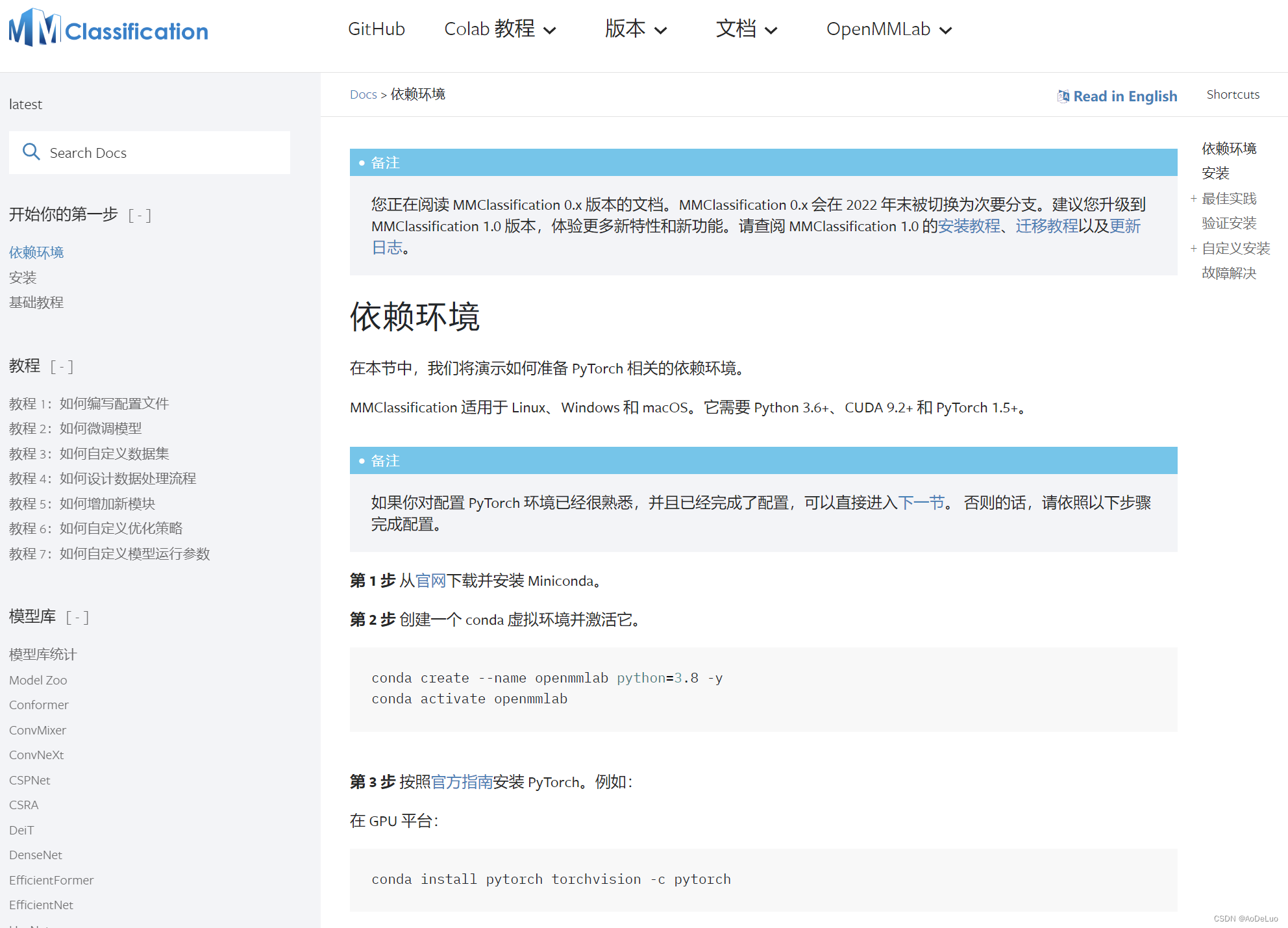Click Read in English link
The height and width of the screenshot is (928, 1288).
tap(1124, 96)
